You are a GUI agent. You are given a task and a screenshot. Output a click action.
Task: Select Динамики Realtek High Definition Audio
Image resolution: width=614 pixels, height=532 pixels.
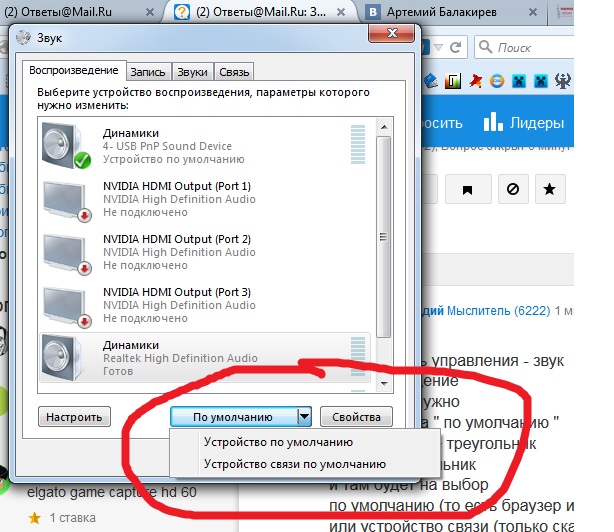[204, 358]
